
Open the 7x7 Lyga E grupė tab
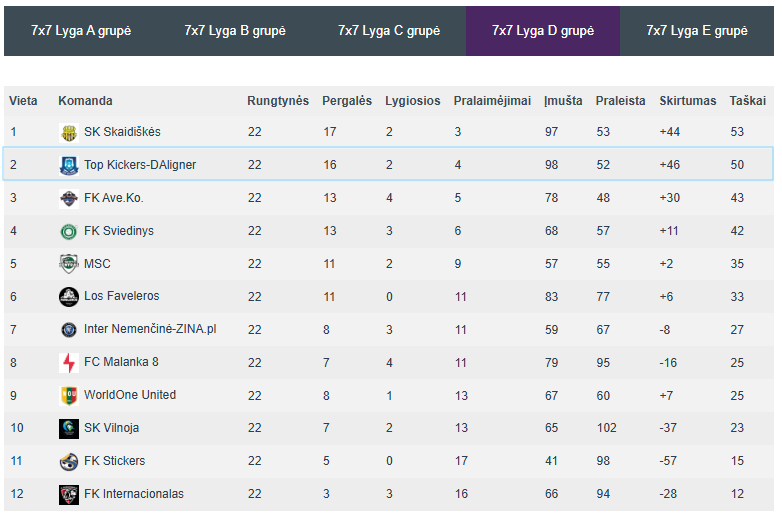[x=697, y=31]
